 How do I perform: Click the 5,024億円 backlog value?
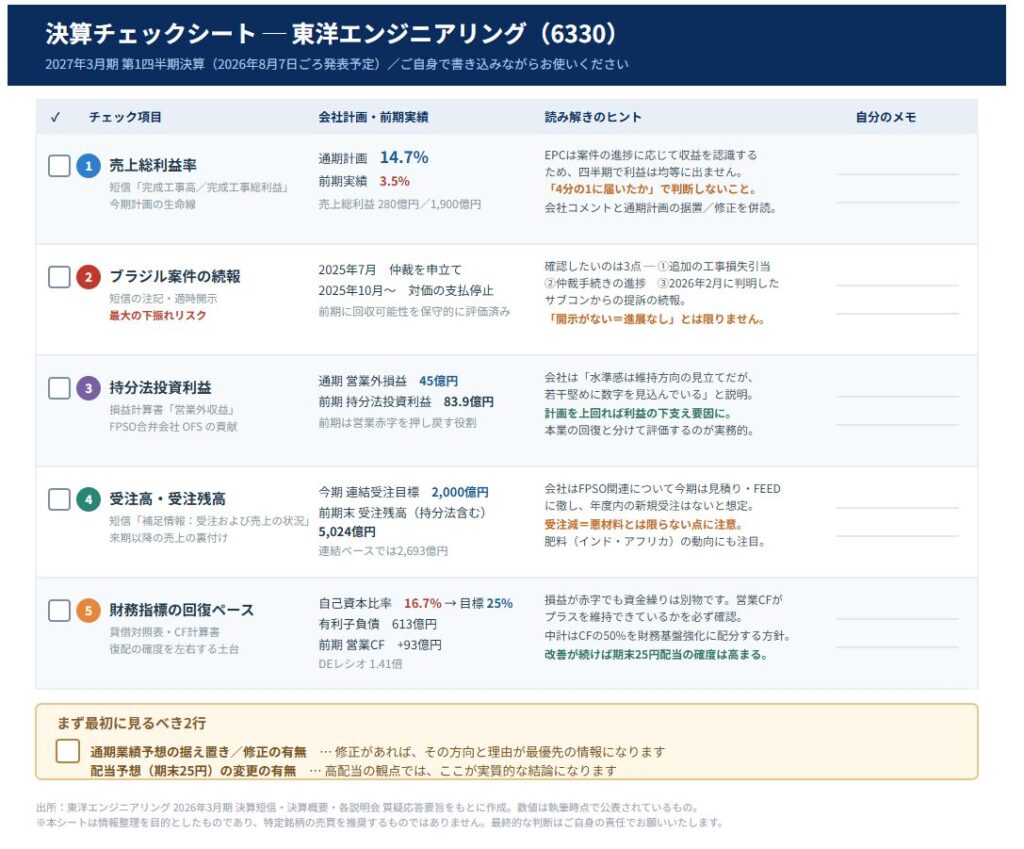coord(347,532)
